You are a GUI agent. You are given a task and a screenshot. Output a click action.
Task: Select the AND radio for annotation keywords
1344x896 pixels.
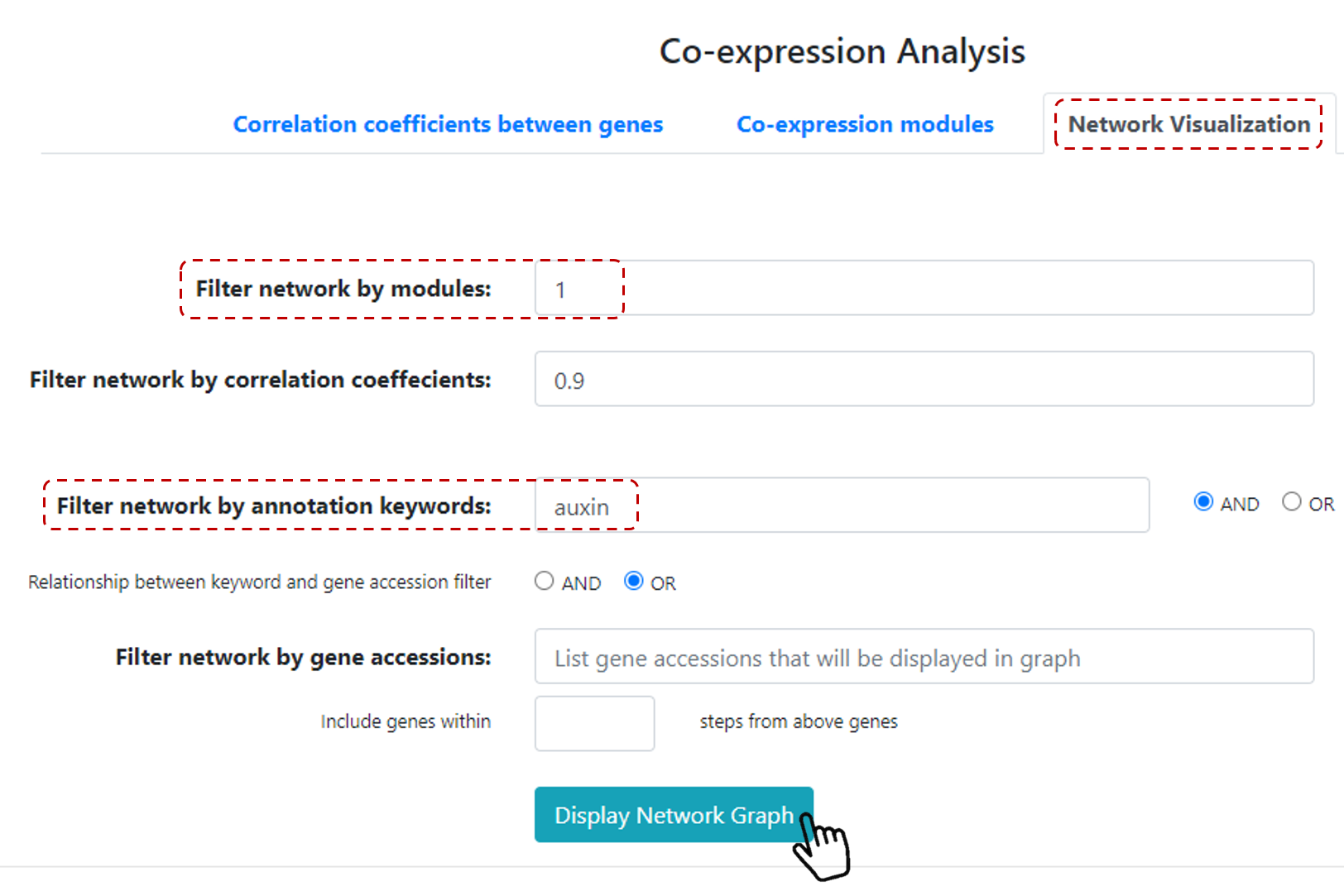point(1203,501)
